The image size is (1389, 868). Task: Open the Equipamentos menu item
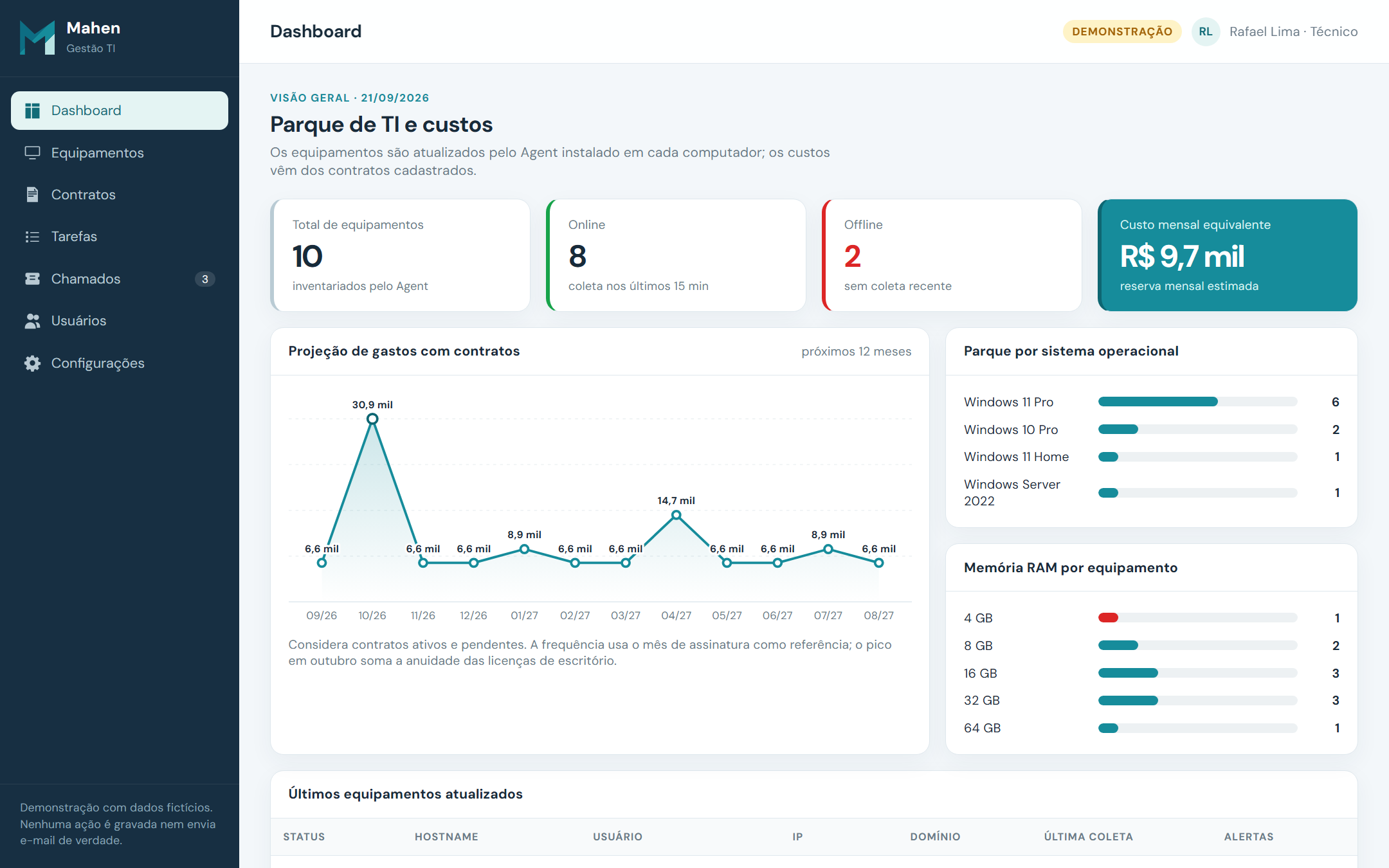pos(120,153)
